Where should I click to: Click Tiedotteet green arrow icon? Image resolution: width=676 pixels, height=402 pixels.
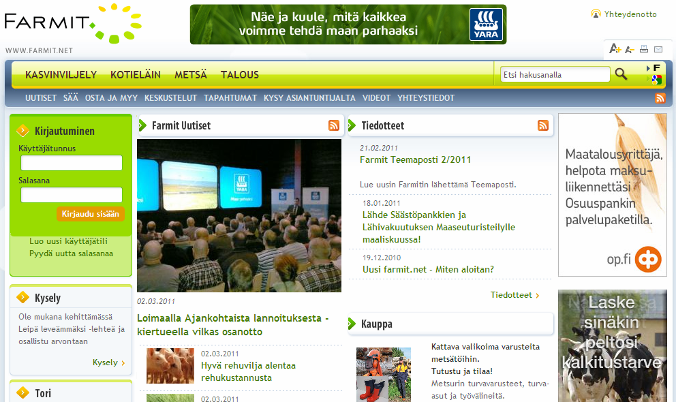(x=352, y=126)
